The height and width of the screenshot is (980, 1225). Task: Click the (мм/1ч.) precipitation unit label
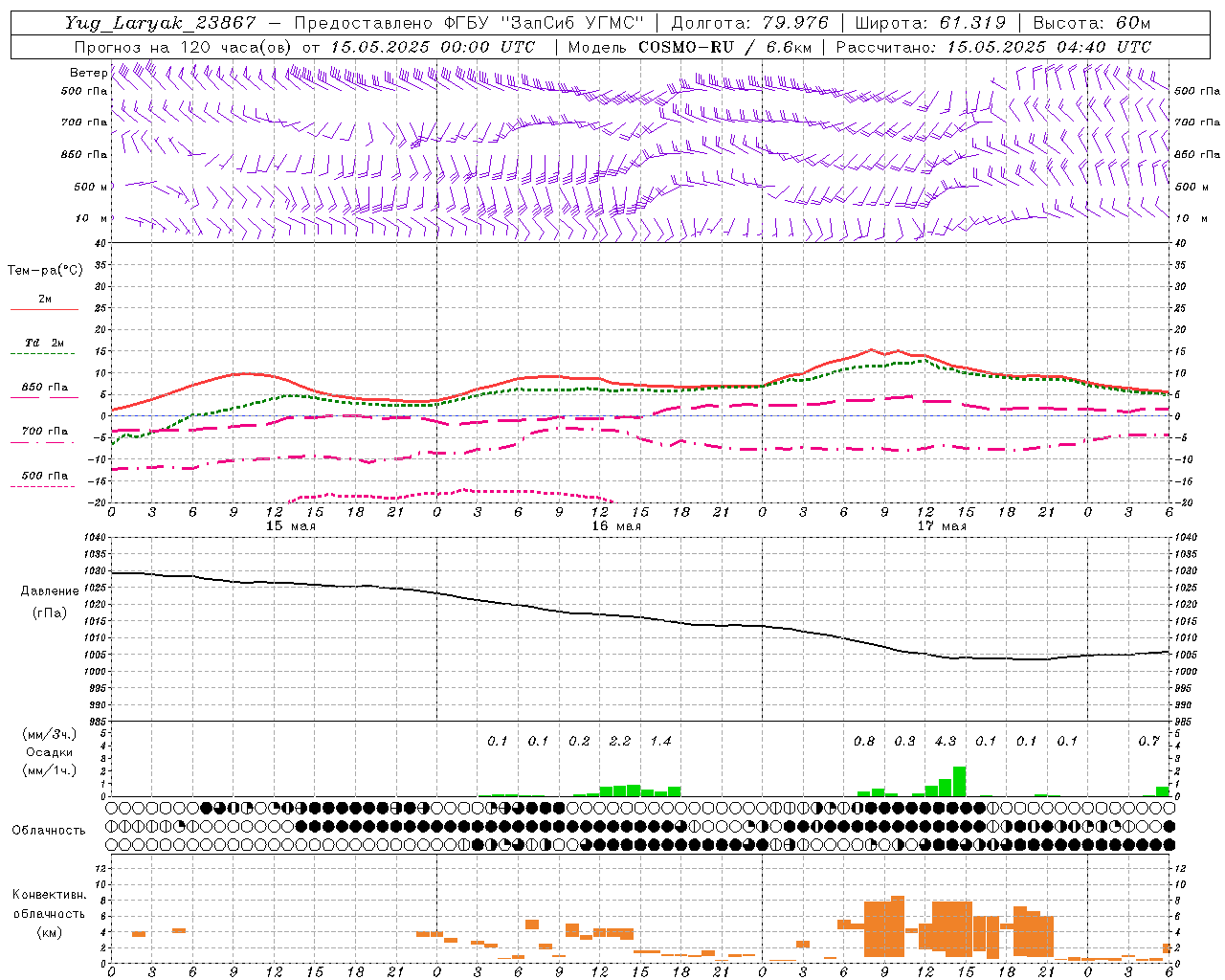[48, 770]
